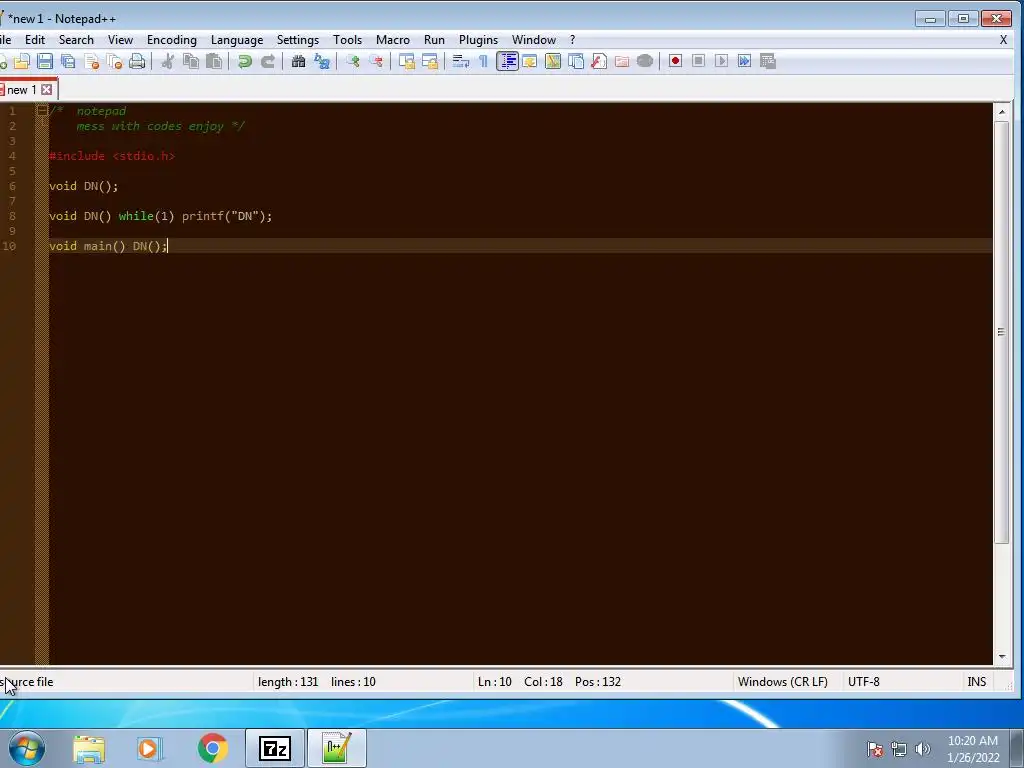This screenshot has height=768, width=1024.
Task: Open the Run menu
Action: pyautogui.click(x=434, y=40)
